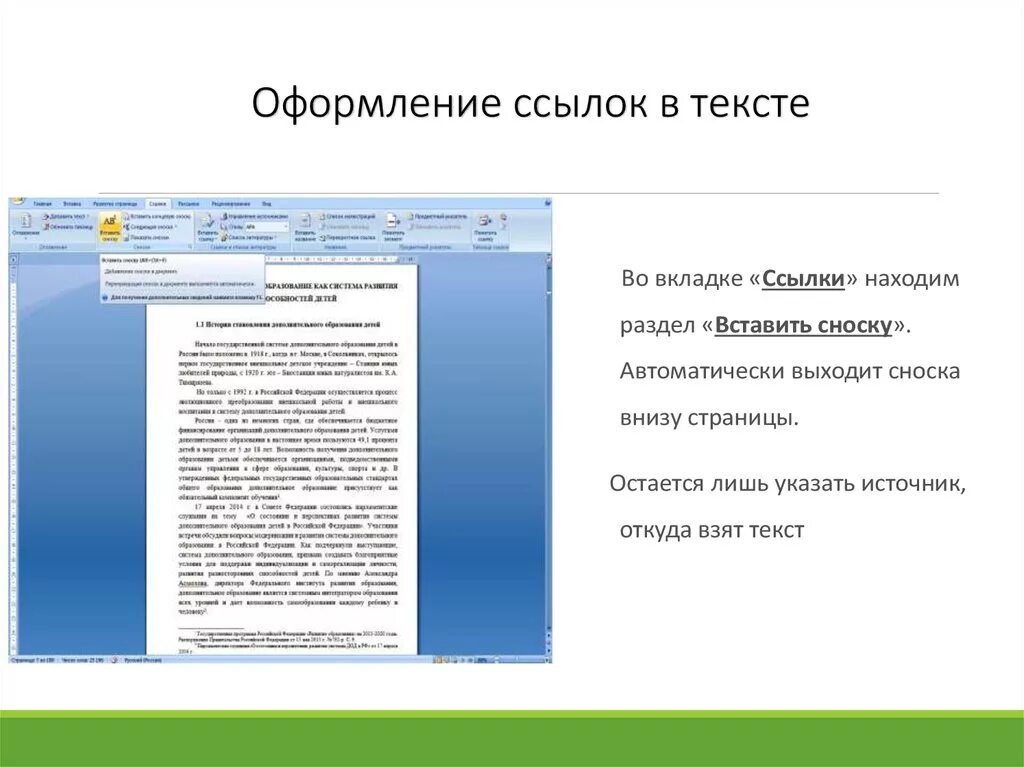Click Показать сноски
1024x767 pixels.
coord(147,237)
